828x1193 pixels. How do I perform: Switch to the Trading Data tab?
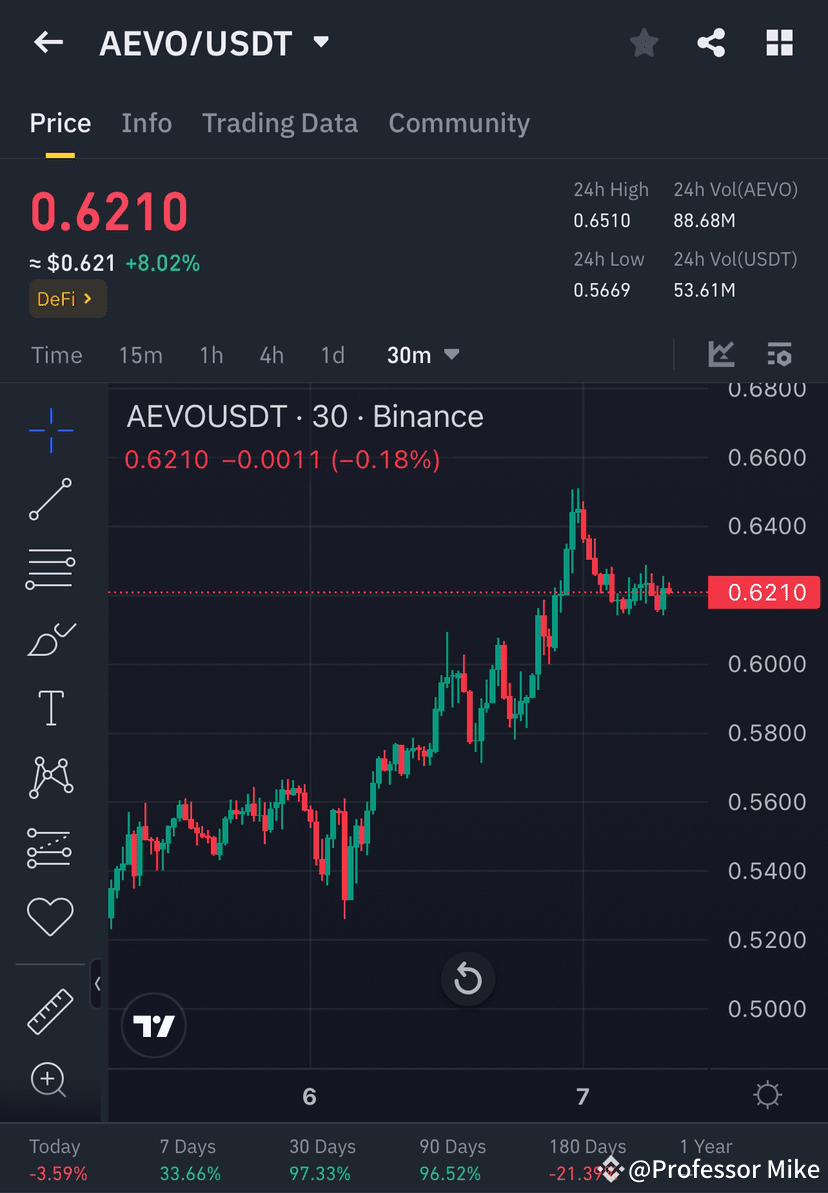(x=280, y=122)
